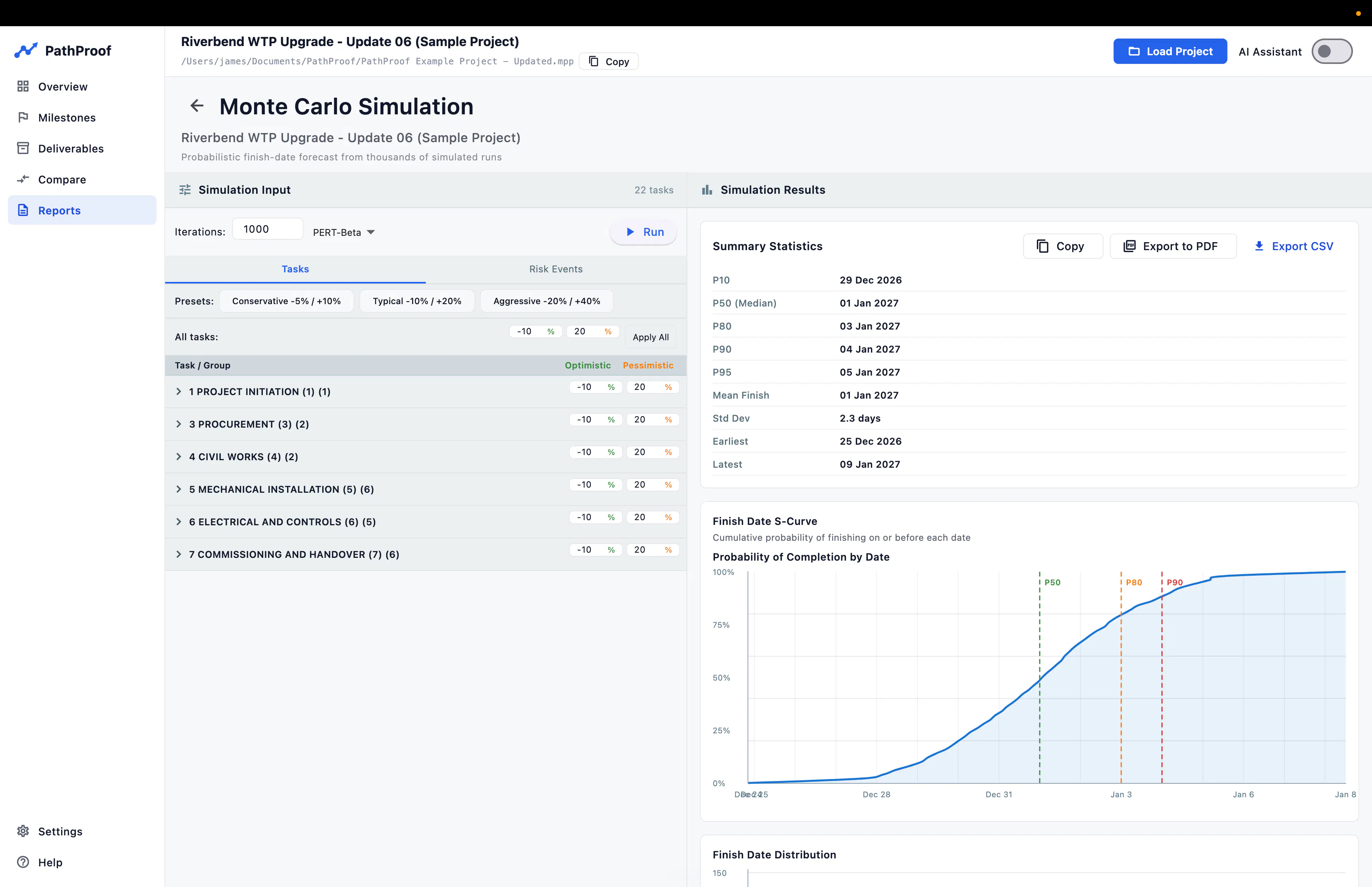Click the 22 tasks count label
The image size is (1372, 887).
click(653, 190)
